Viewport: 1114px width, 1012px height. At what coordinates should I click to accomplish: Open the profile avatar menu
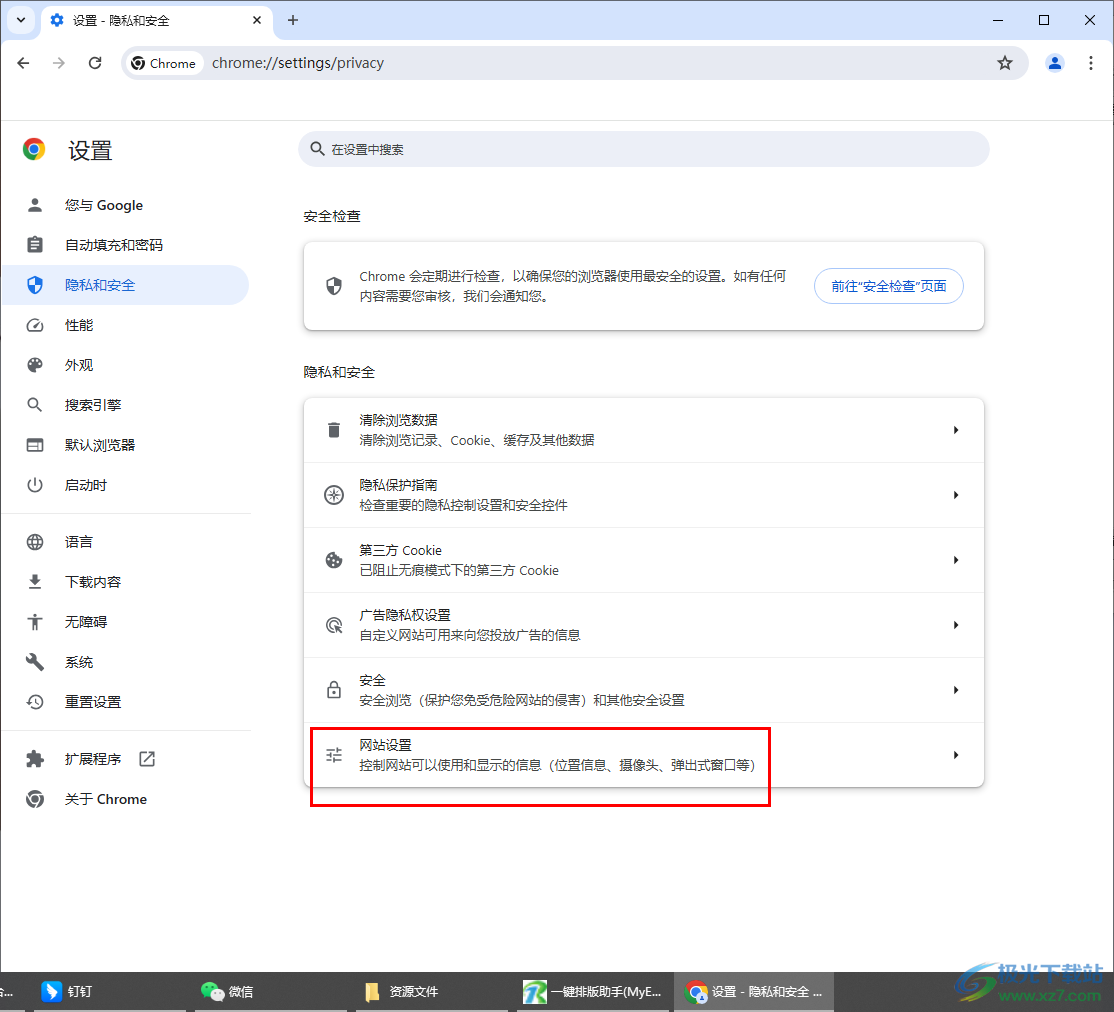(x=1055, y=63)
